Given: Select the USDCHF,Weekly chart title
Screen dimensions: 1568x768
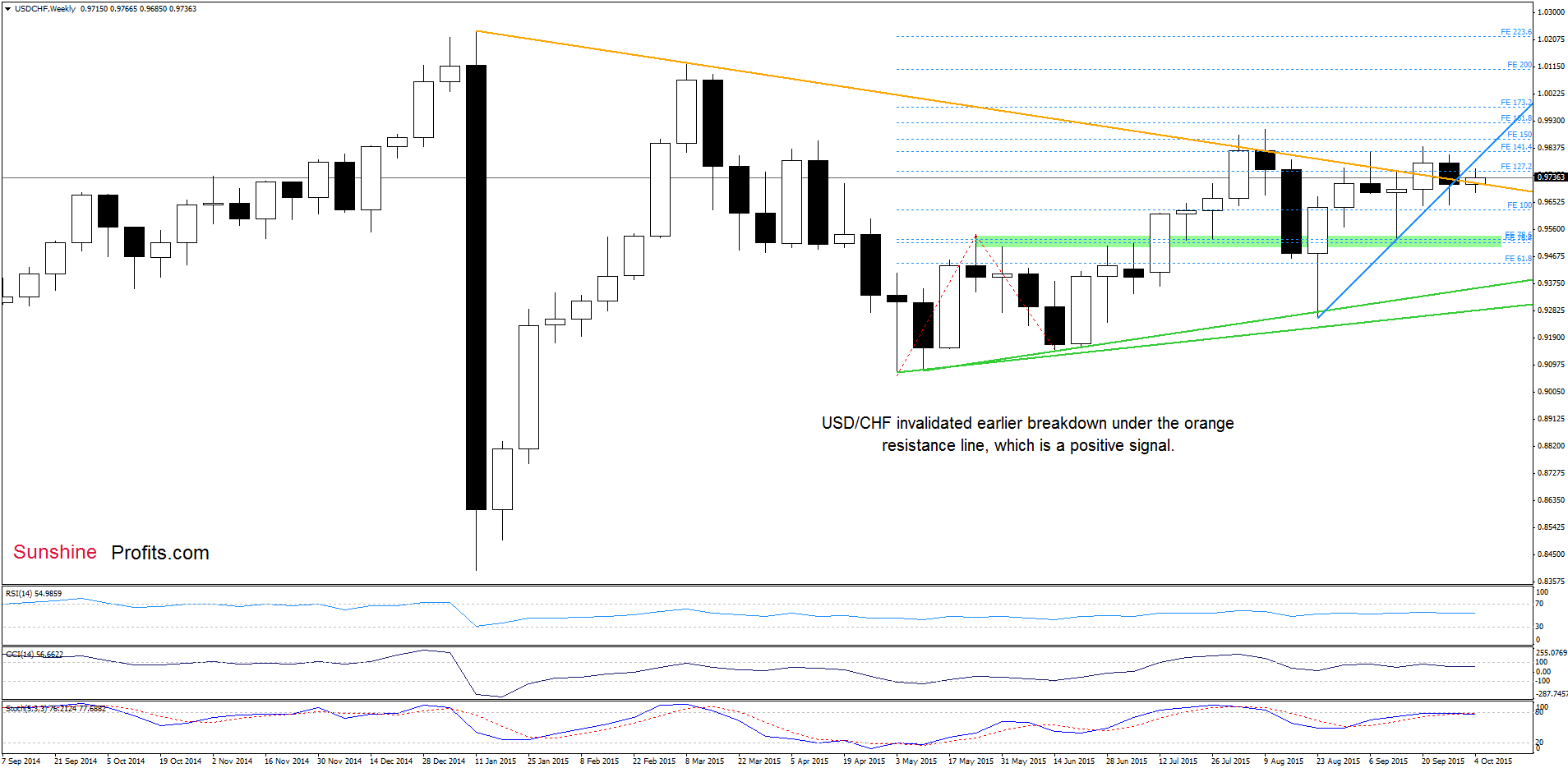Looking at the screenshot, I should (45, 9).
